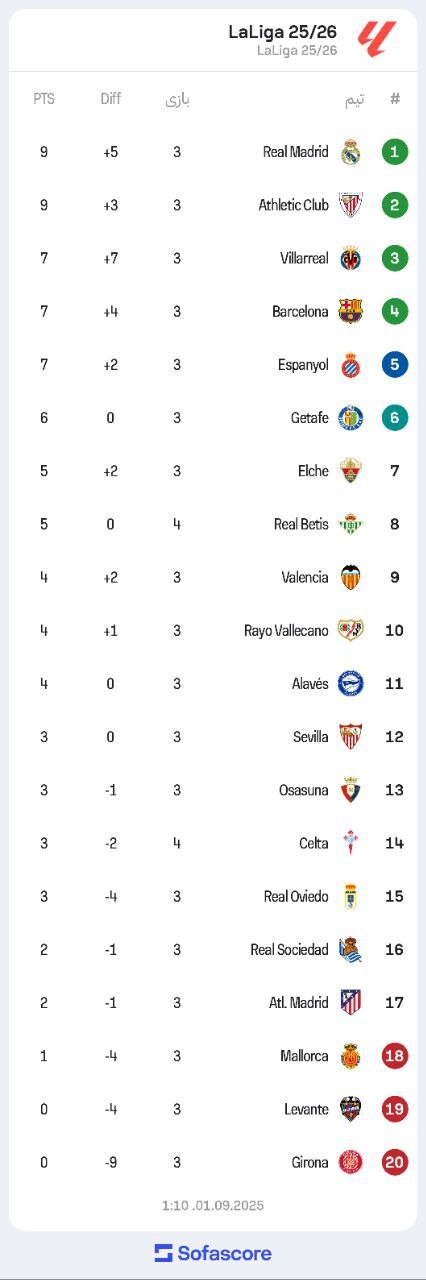Tap the Valencia bat crest

350,577
